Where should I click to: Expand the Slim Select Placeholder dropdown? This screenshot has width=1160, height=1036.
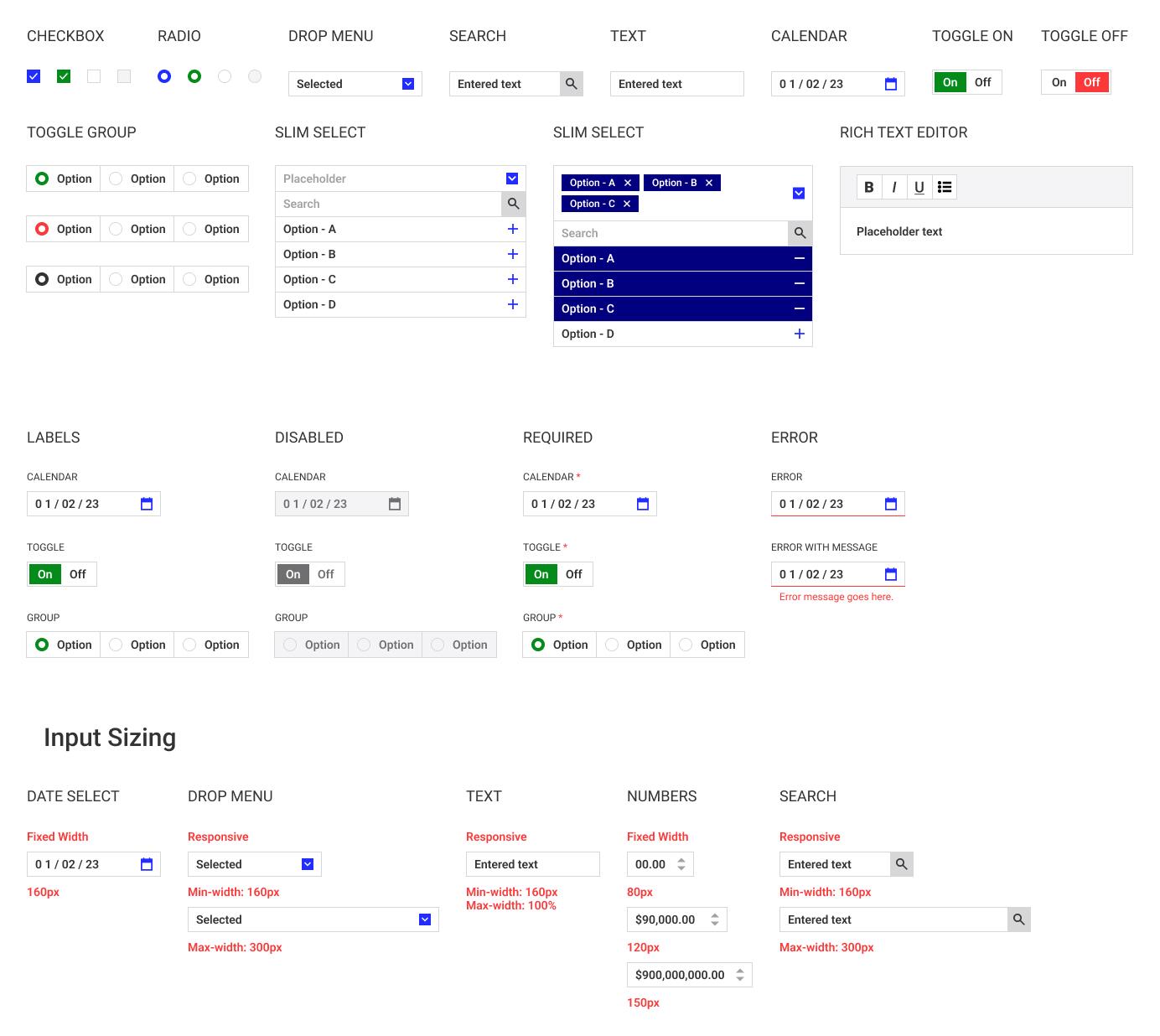coord(512,179)
